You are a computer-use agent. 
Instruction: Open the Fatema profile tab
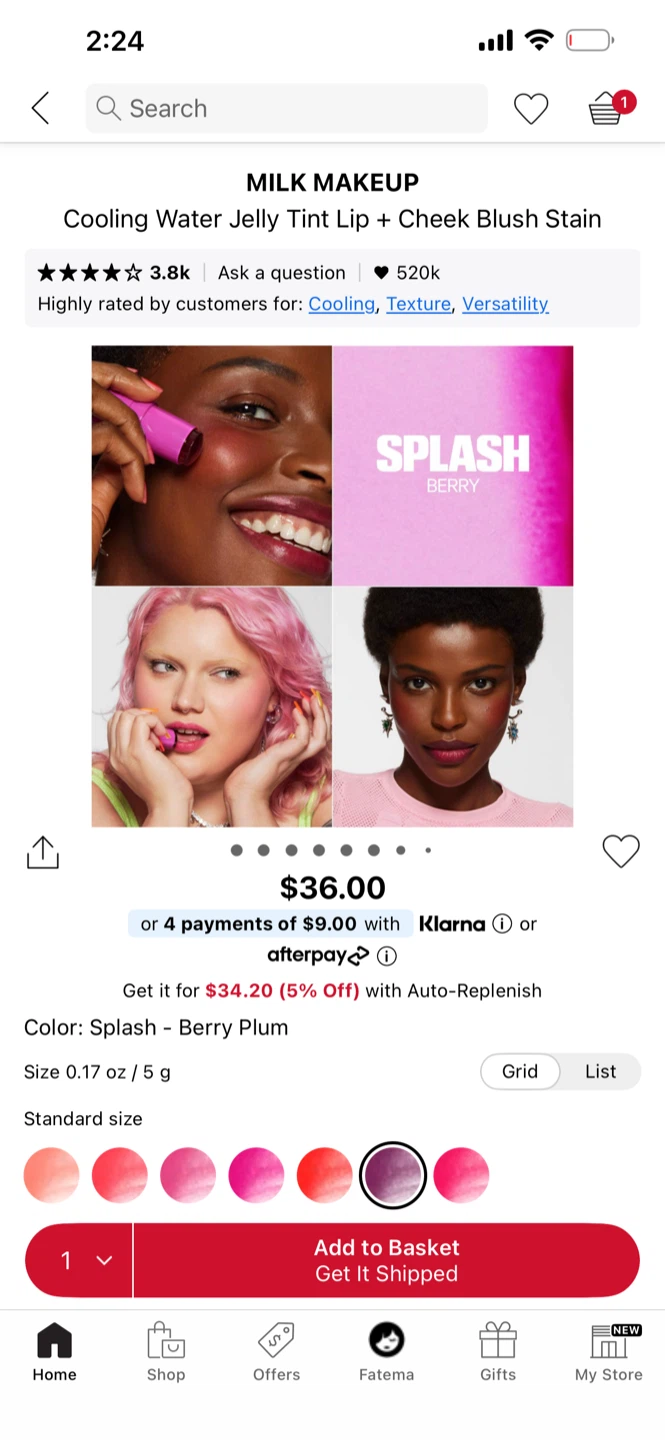click(387, 1352)
